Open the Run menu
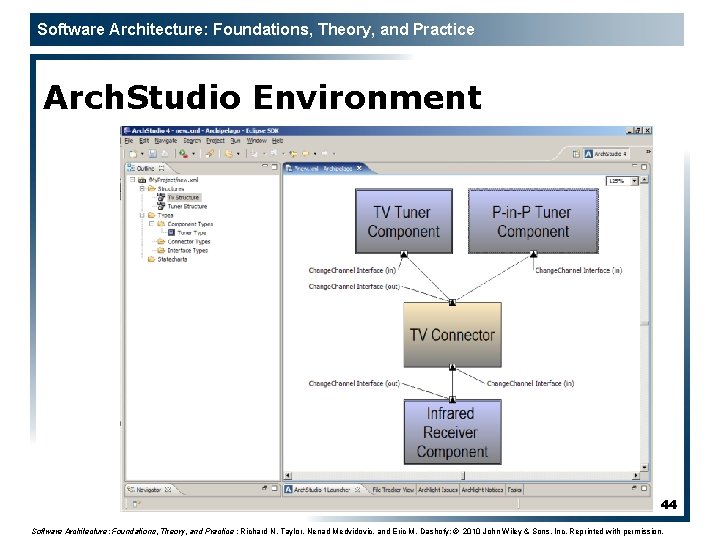 (235, 141)
